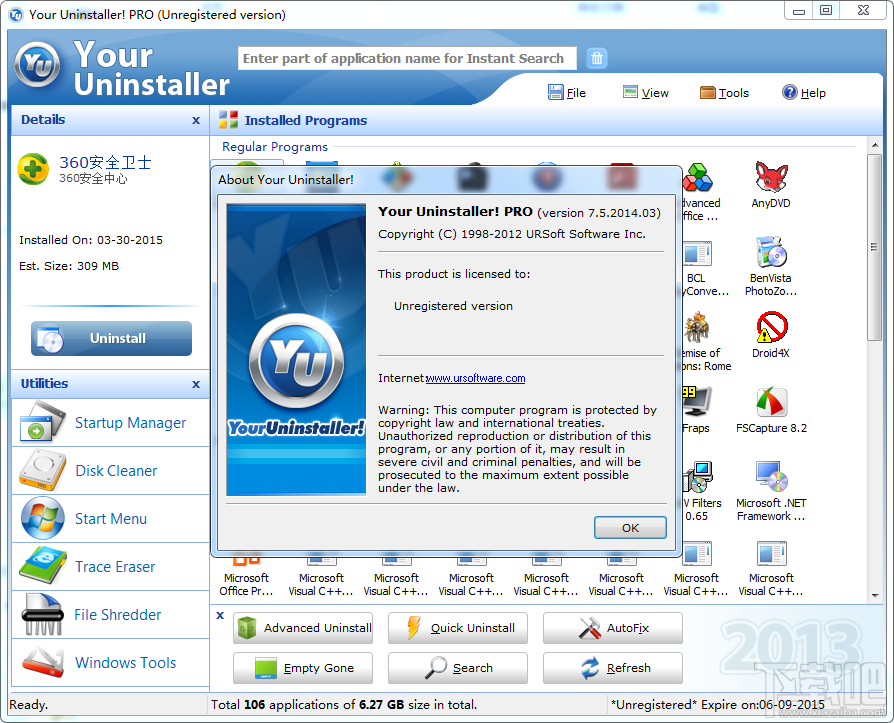This screenshot has height=723, width=894.
Task: Click the Advanced Uninstall button
Action: 303,628
